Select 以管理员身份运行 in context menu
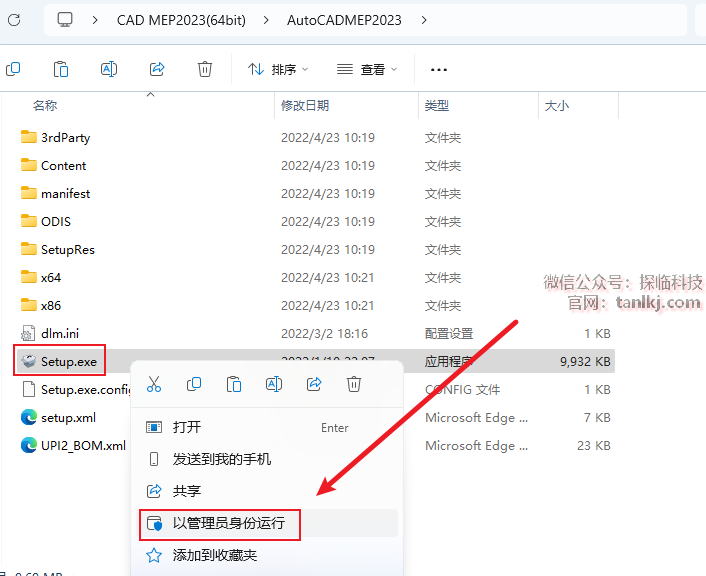Image resolution: width=706 pixels, height=576 pixels. tap(268, 523)
